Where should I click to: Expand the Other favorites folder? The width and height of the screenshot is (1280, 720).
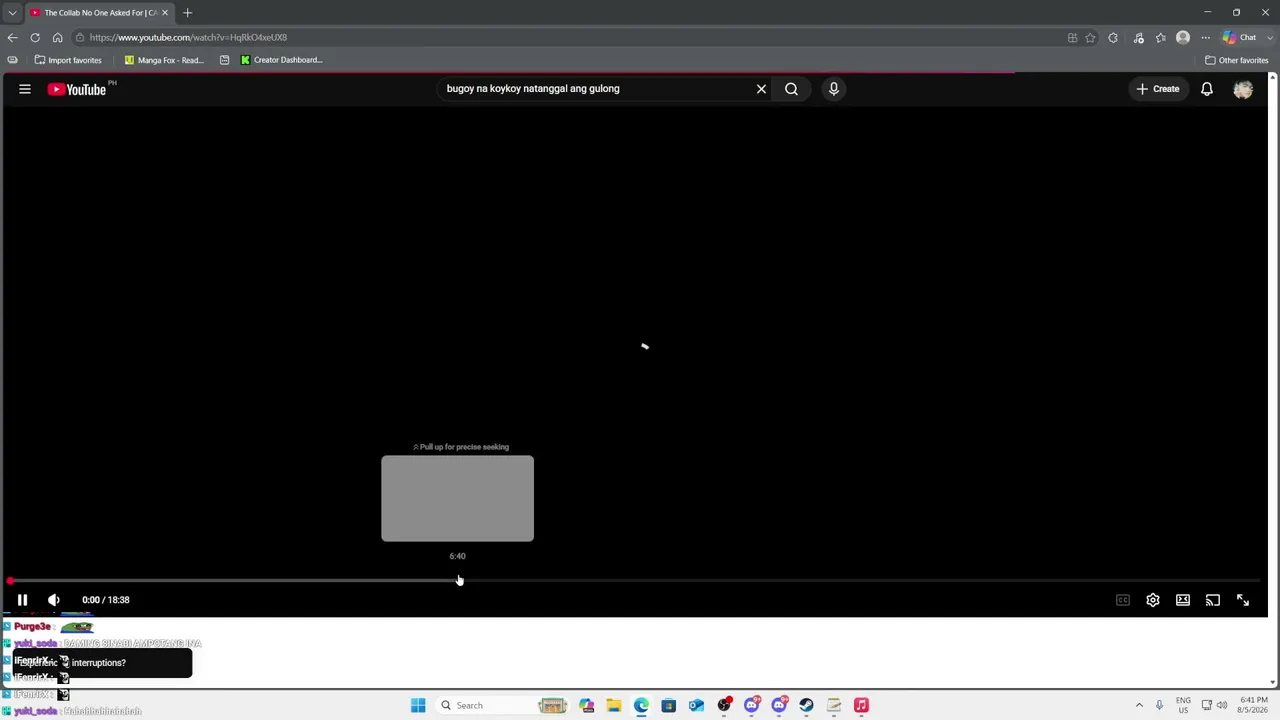pos(1236,60)
